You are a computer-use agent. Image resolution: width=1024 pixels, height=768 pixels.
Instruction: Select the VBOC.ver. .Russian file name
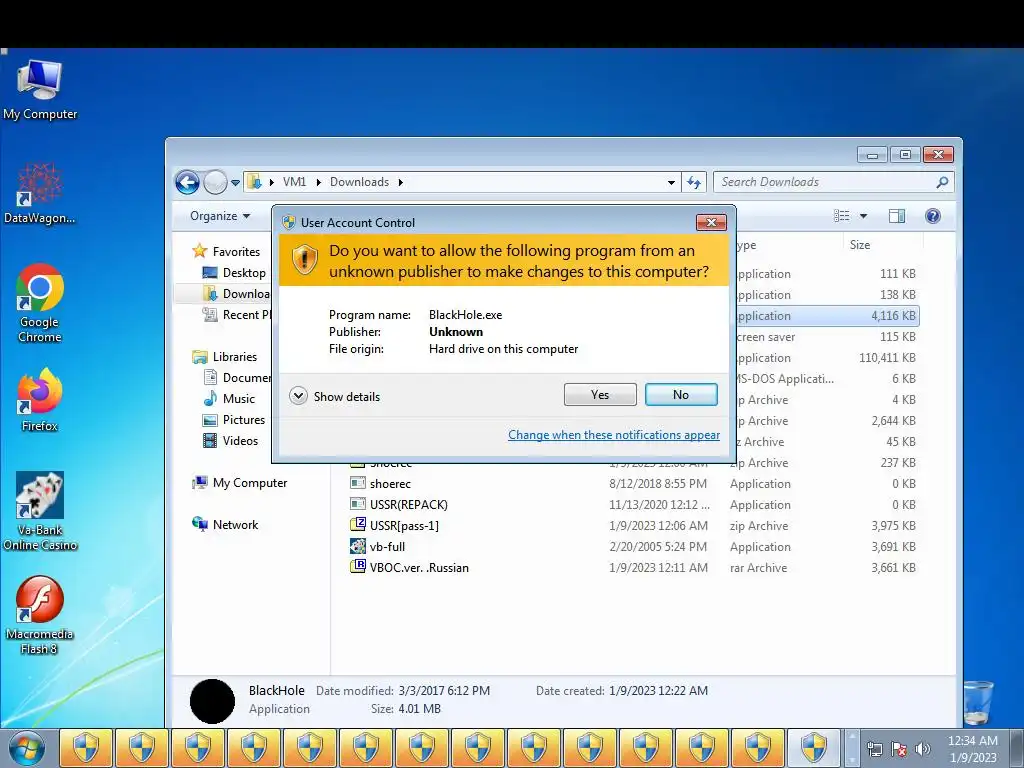point(419,568)
